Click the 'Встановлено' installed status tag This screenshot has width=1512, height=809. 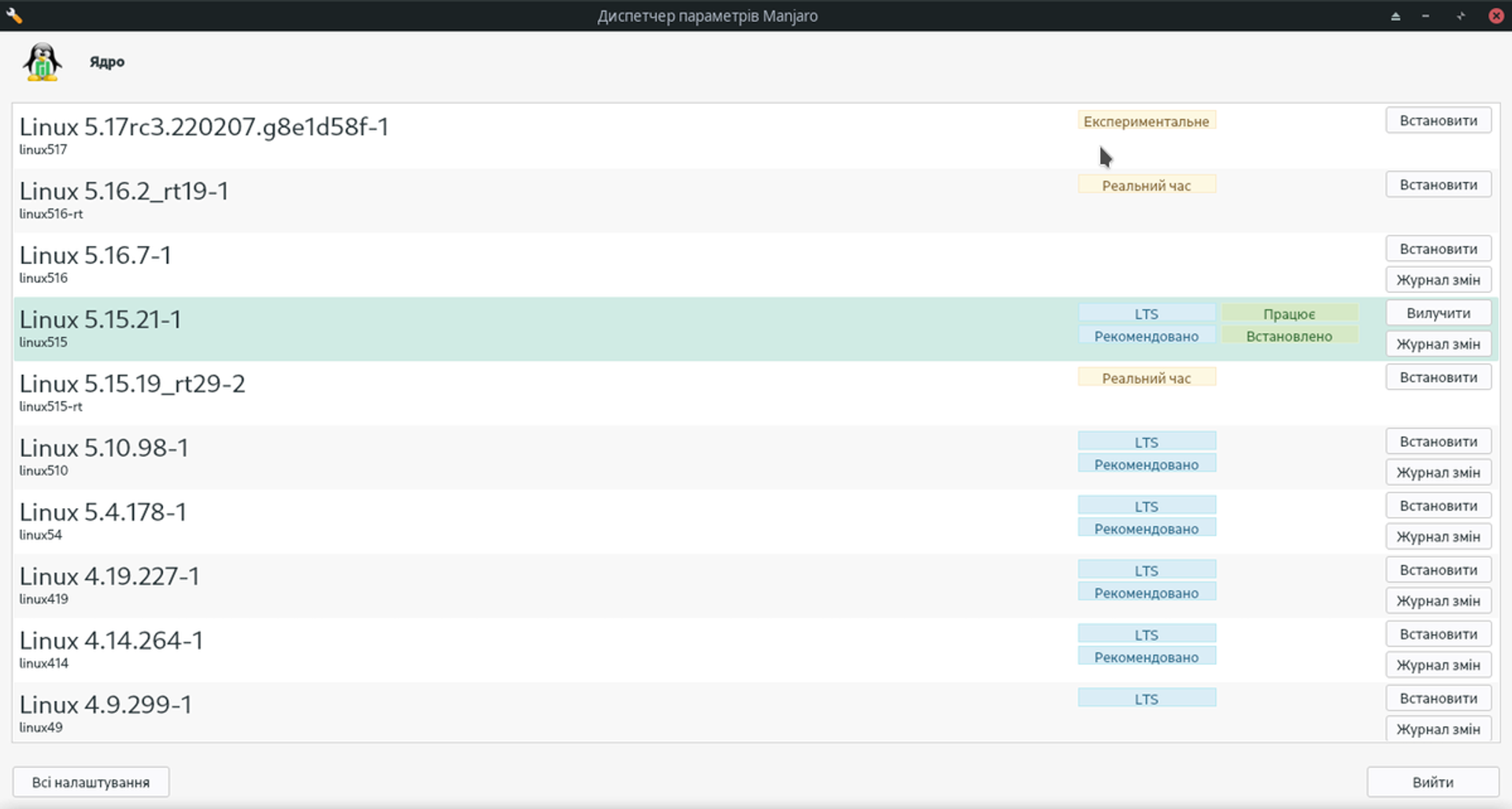click(1289, 336)
